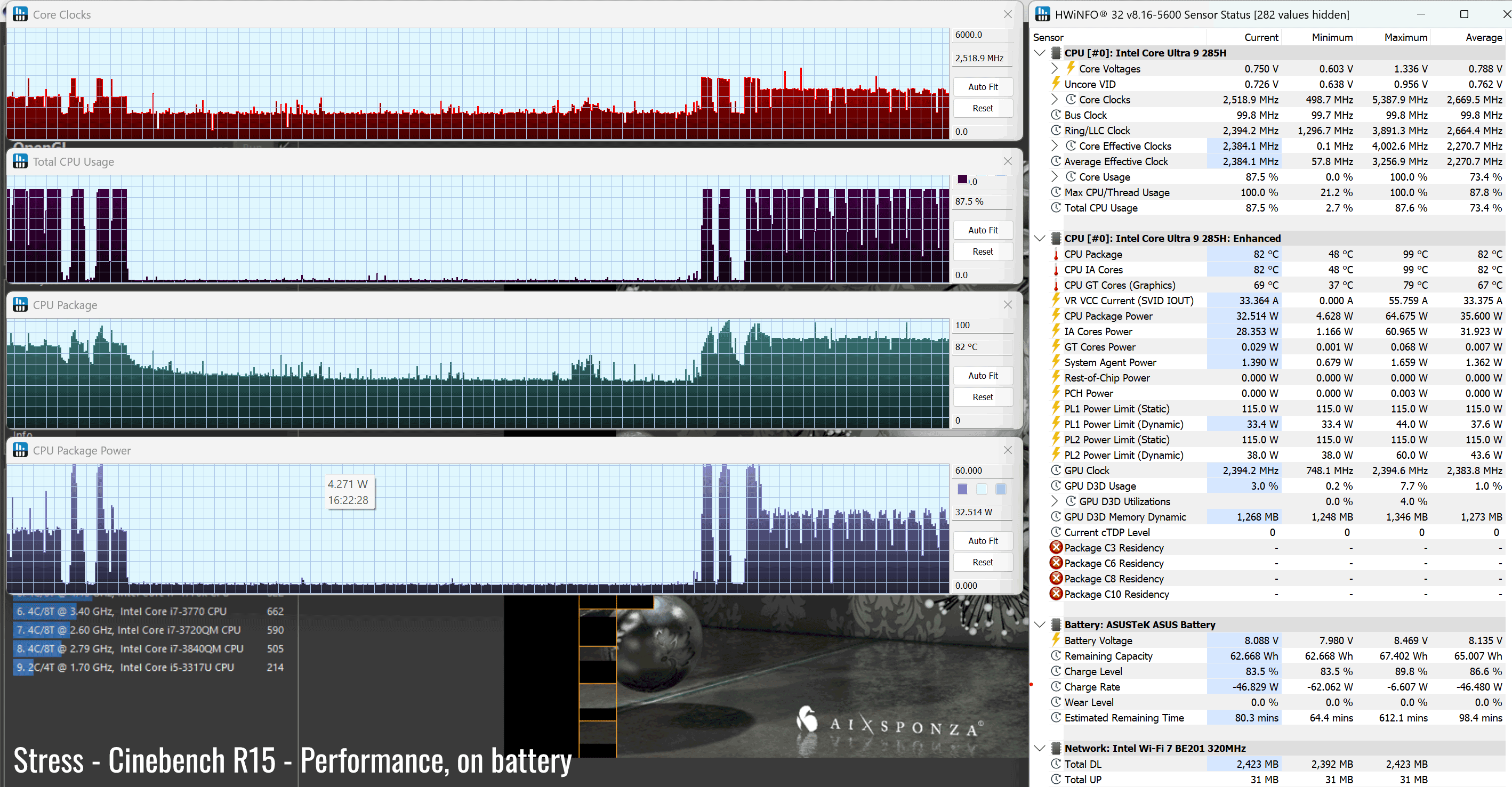The width and height of the screenshot is (1512, 787).
Task: Collapse the Network Intel Wi-Fi 7 BE201 group
Action: (1040, 748)
